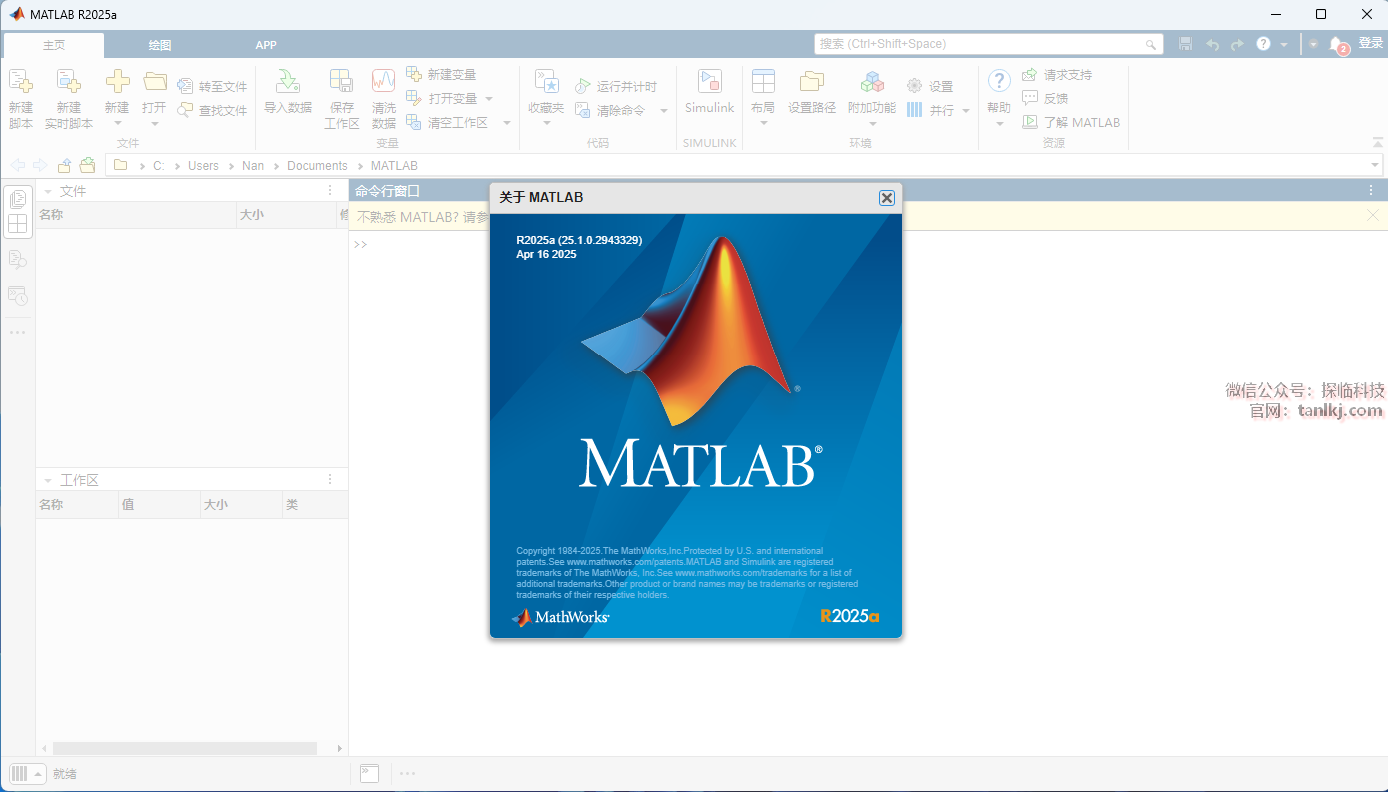Click the 保存工作区 save workspace icon

pyautogui.click(x=341, y=82)
